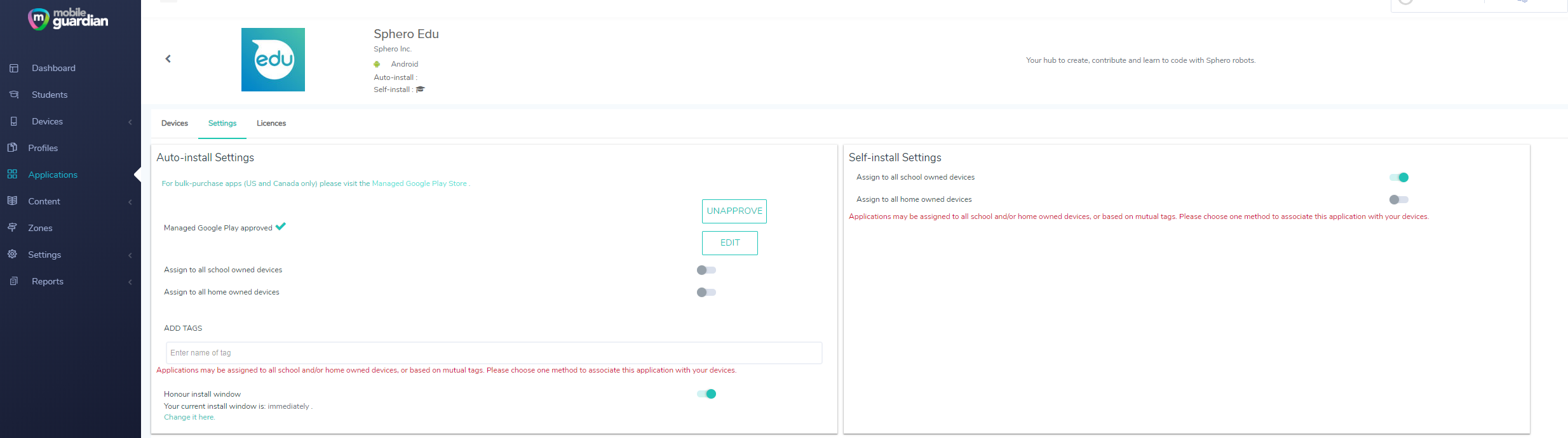The image size is (1568, 438).
Task: Click the Sphero Edu title text
Action: coord(406,34)
